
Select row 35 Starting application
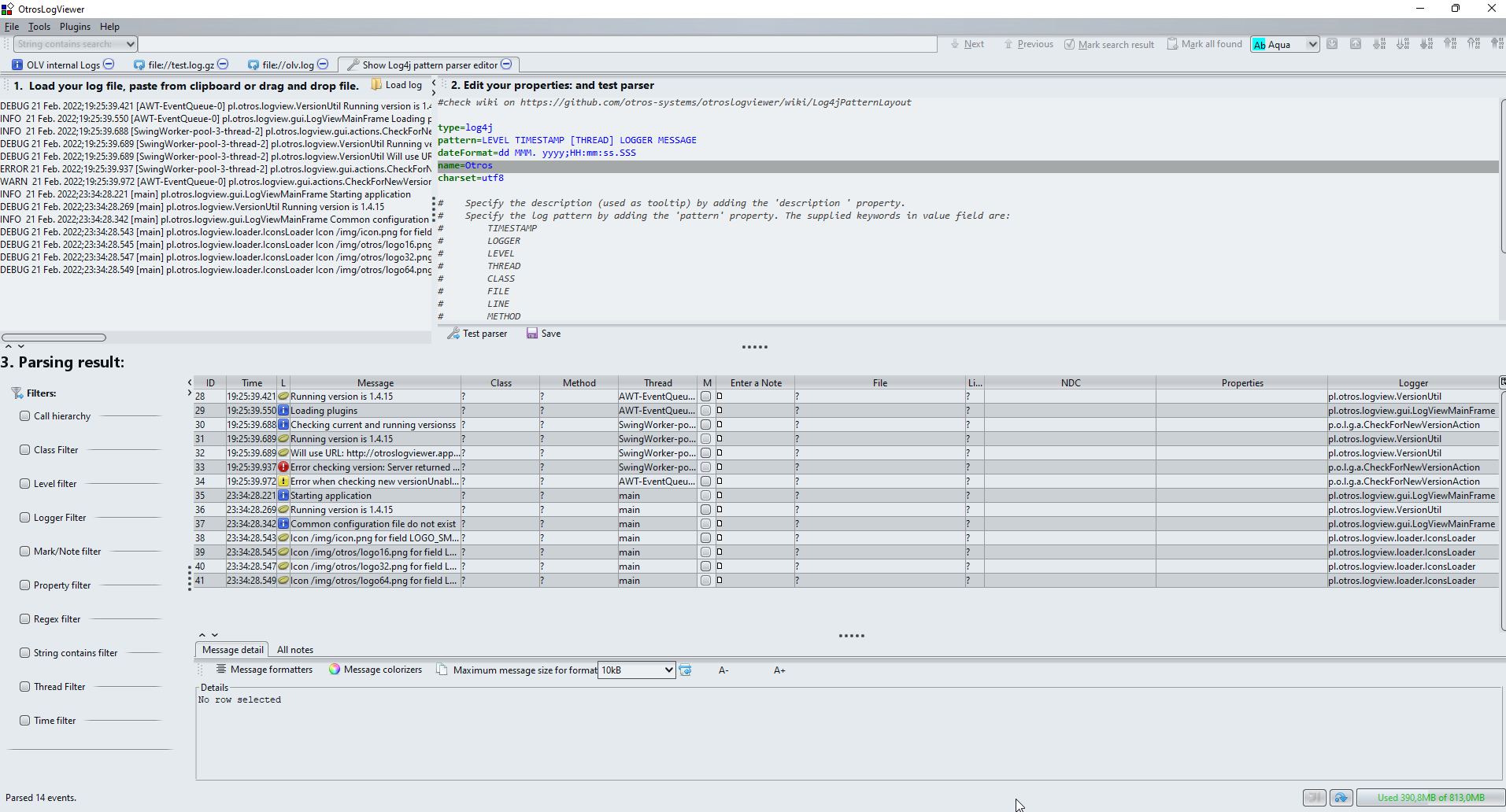tap(846, 496)
